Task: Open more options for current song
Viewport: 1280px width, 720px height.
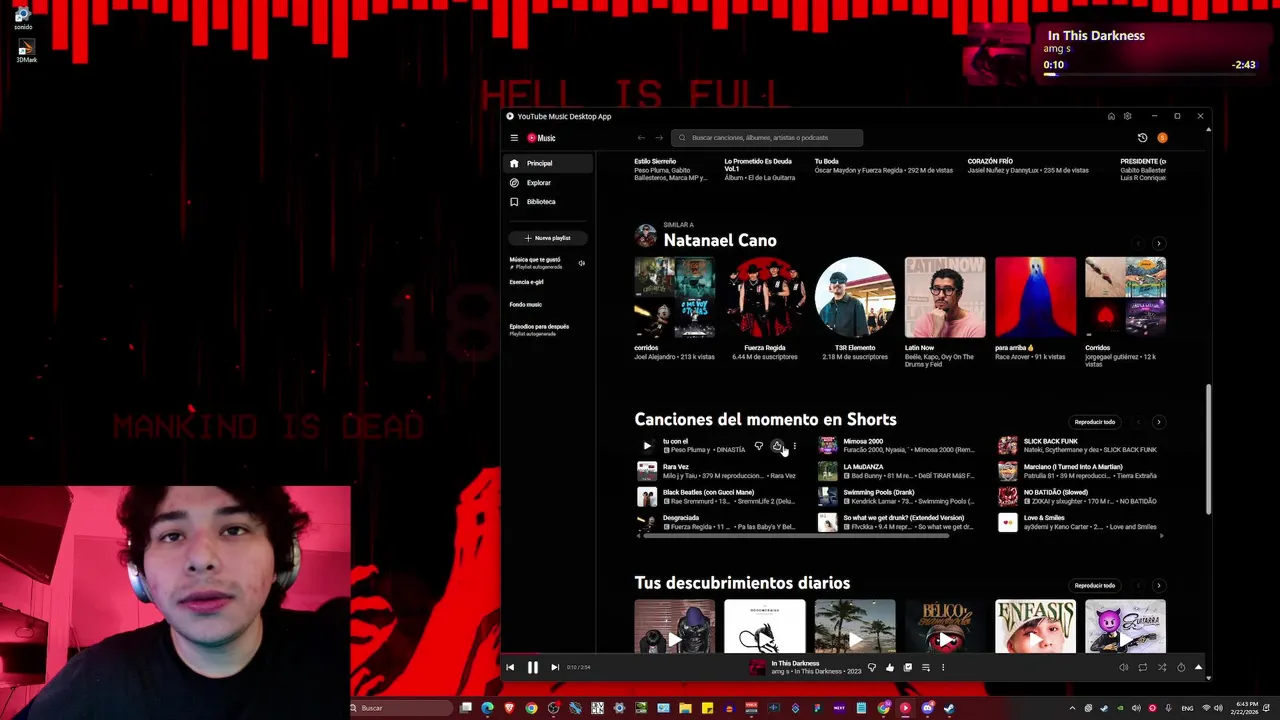Action: [x=942, y=667]
